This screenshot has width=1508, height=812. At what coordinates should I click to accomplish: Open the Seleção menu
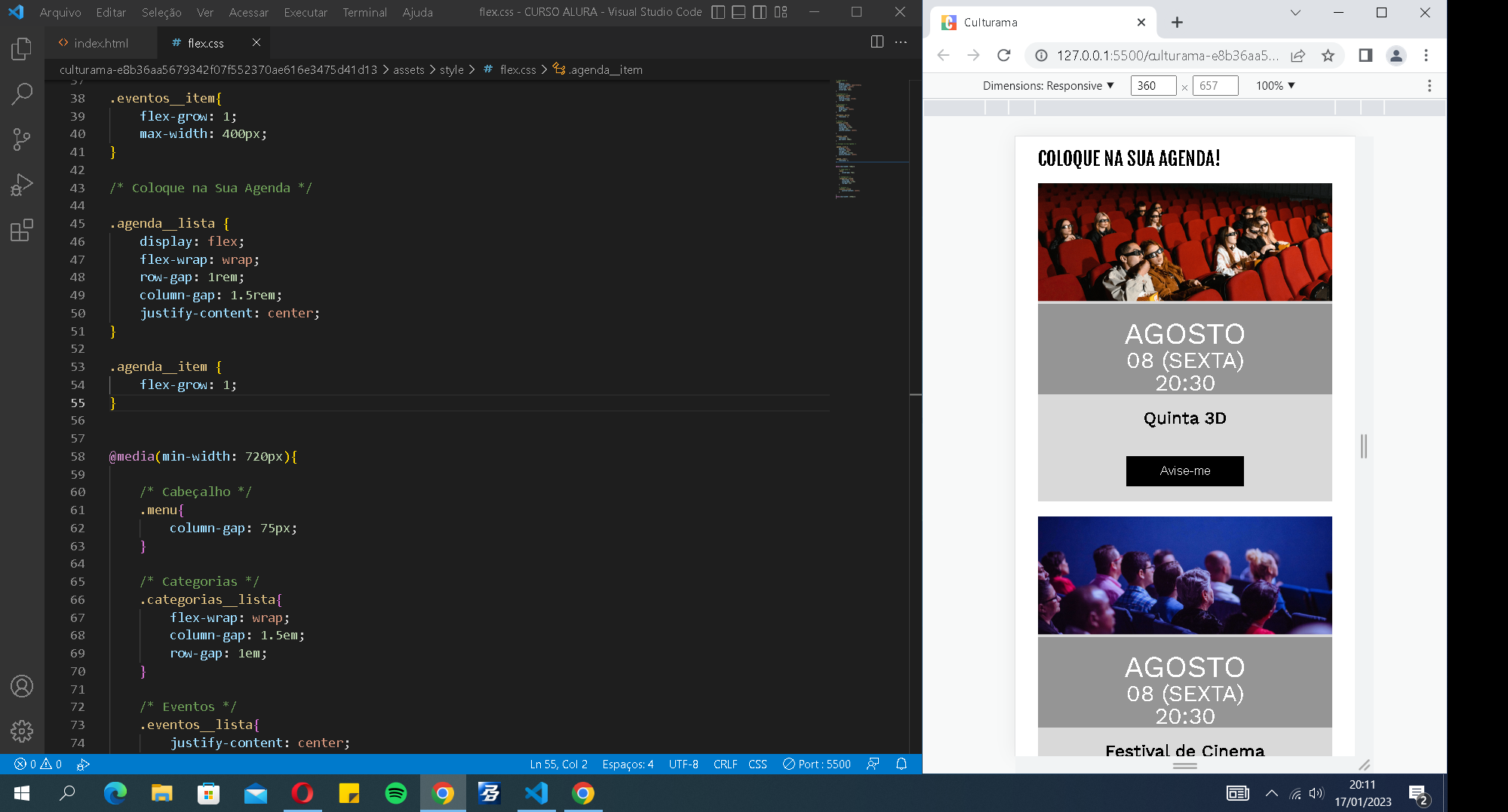[161, 12]
